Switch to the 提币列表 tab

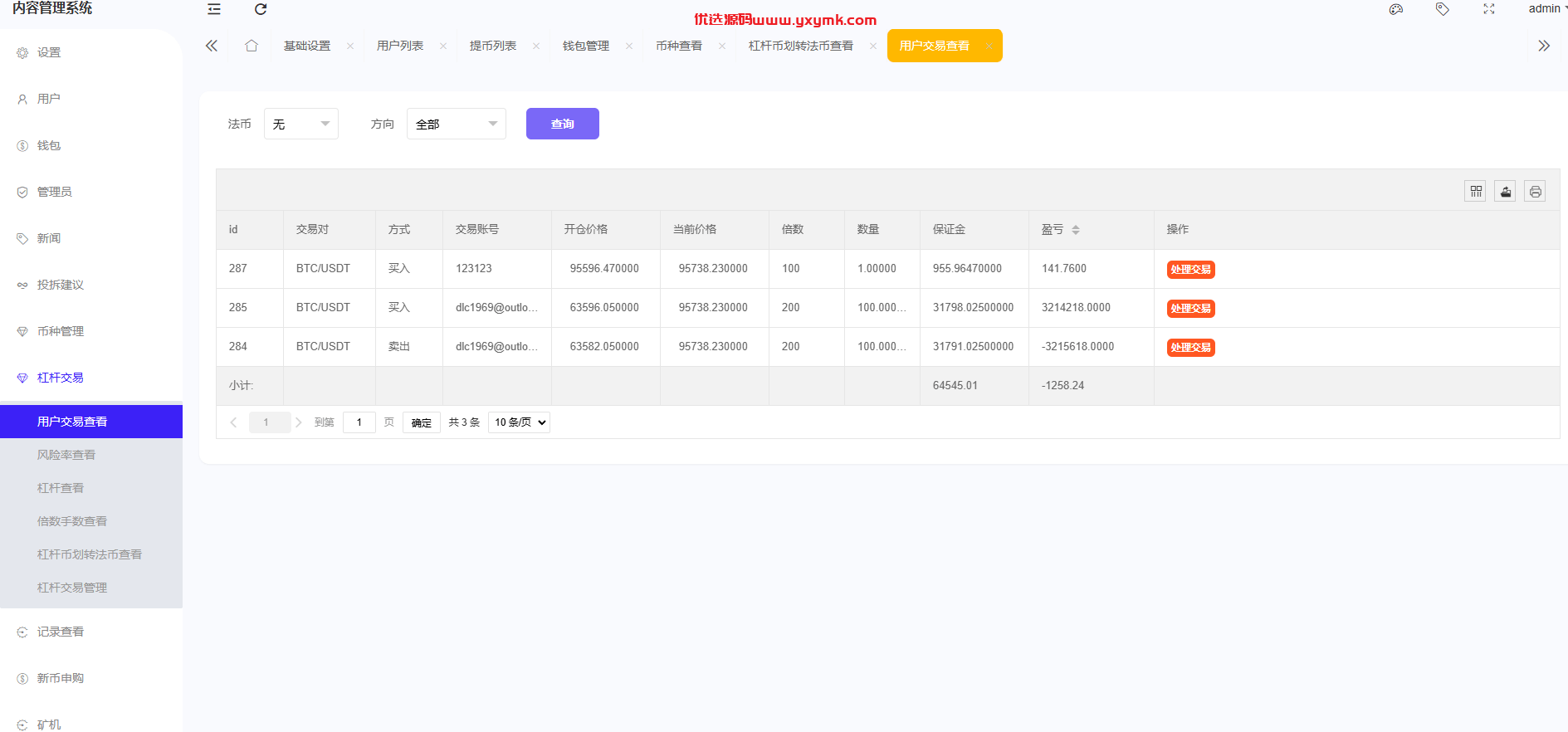[x=493, y=46]
